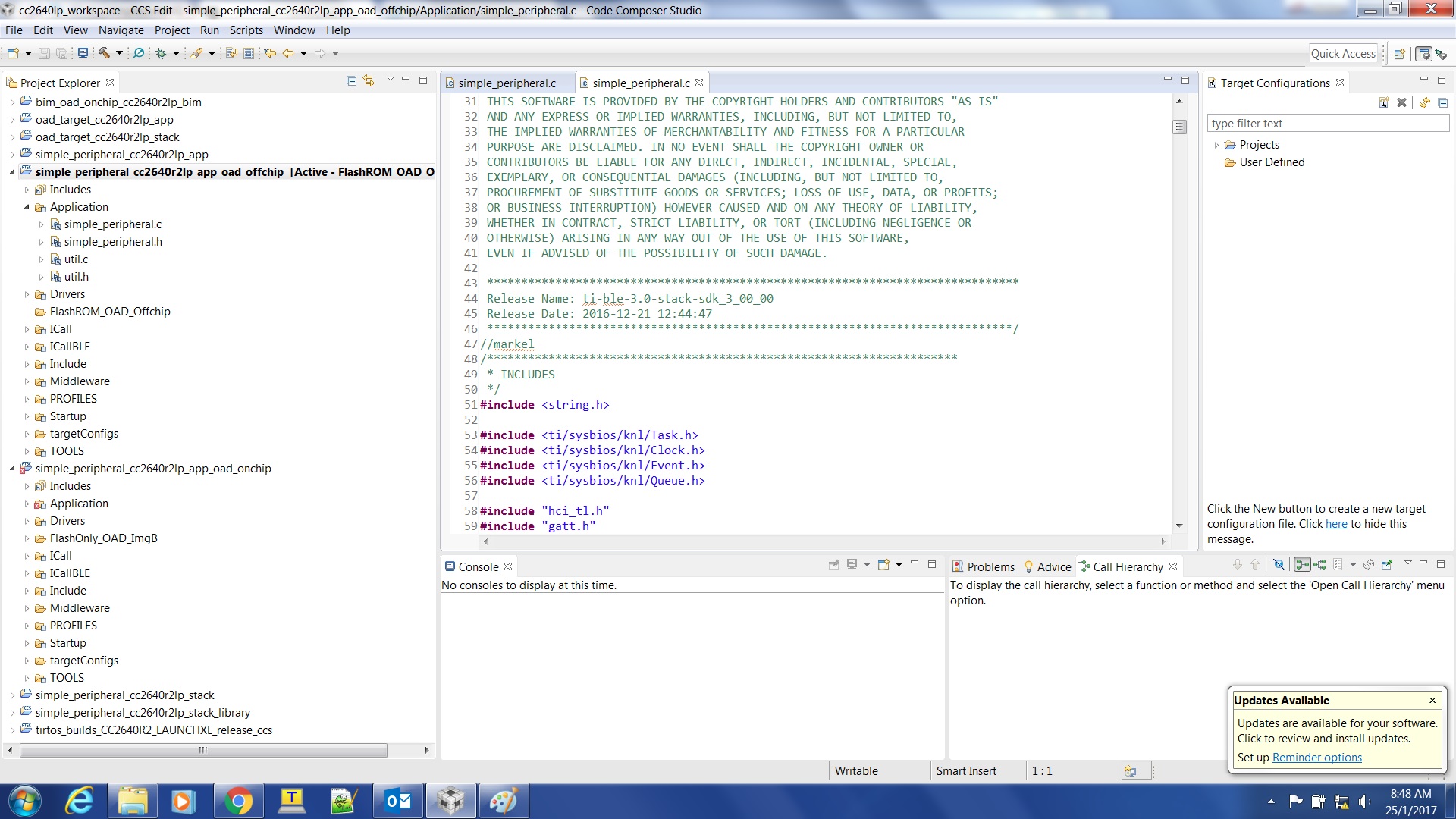The width and height of the screenshot is (1456, 819).
Task: Click the type filter text field
Action: coord(1327,123)
